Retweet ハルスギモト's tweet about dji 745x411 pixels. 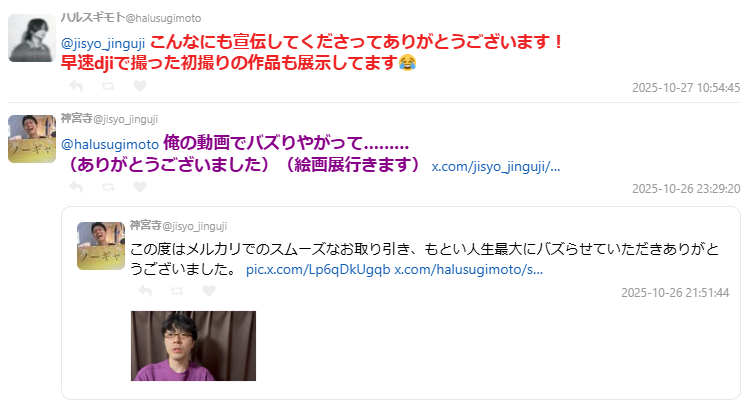tap(108, 86)
